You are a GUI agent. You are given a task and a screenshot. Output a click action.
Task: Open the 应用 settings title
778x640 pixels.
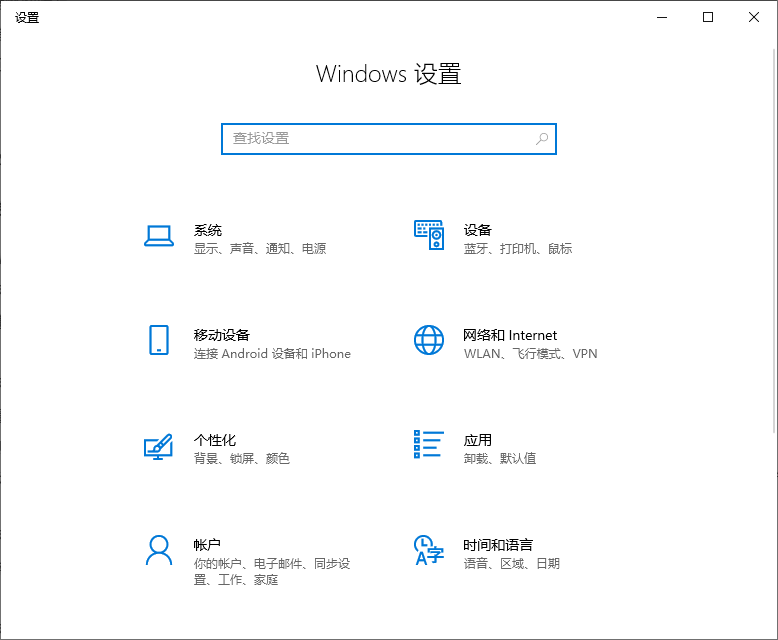[x=478, y=440]
